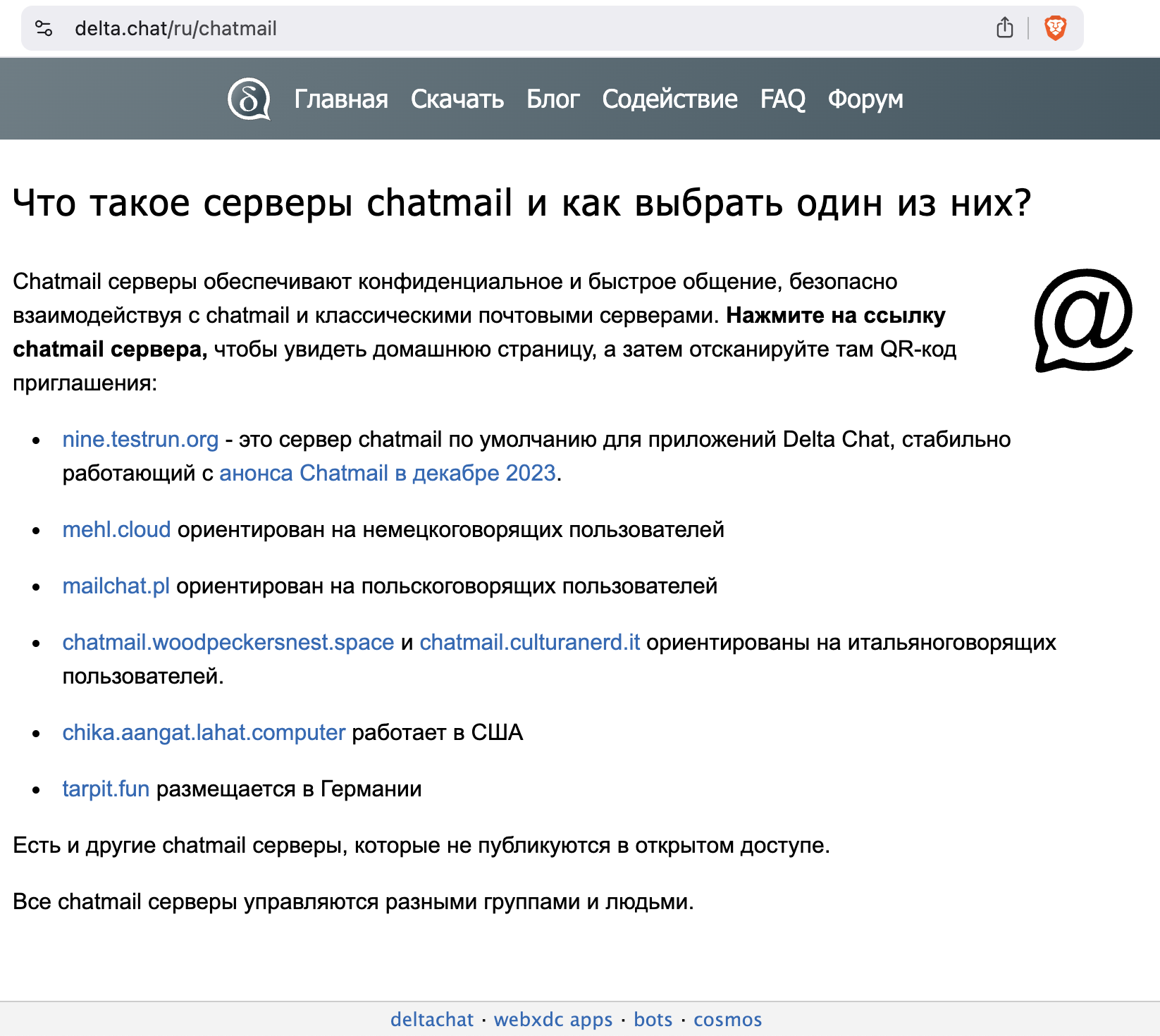Open the mehl.cloud server link
The image size is (1160, 1036).
point(116,529)
